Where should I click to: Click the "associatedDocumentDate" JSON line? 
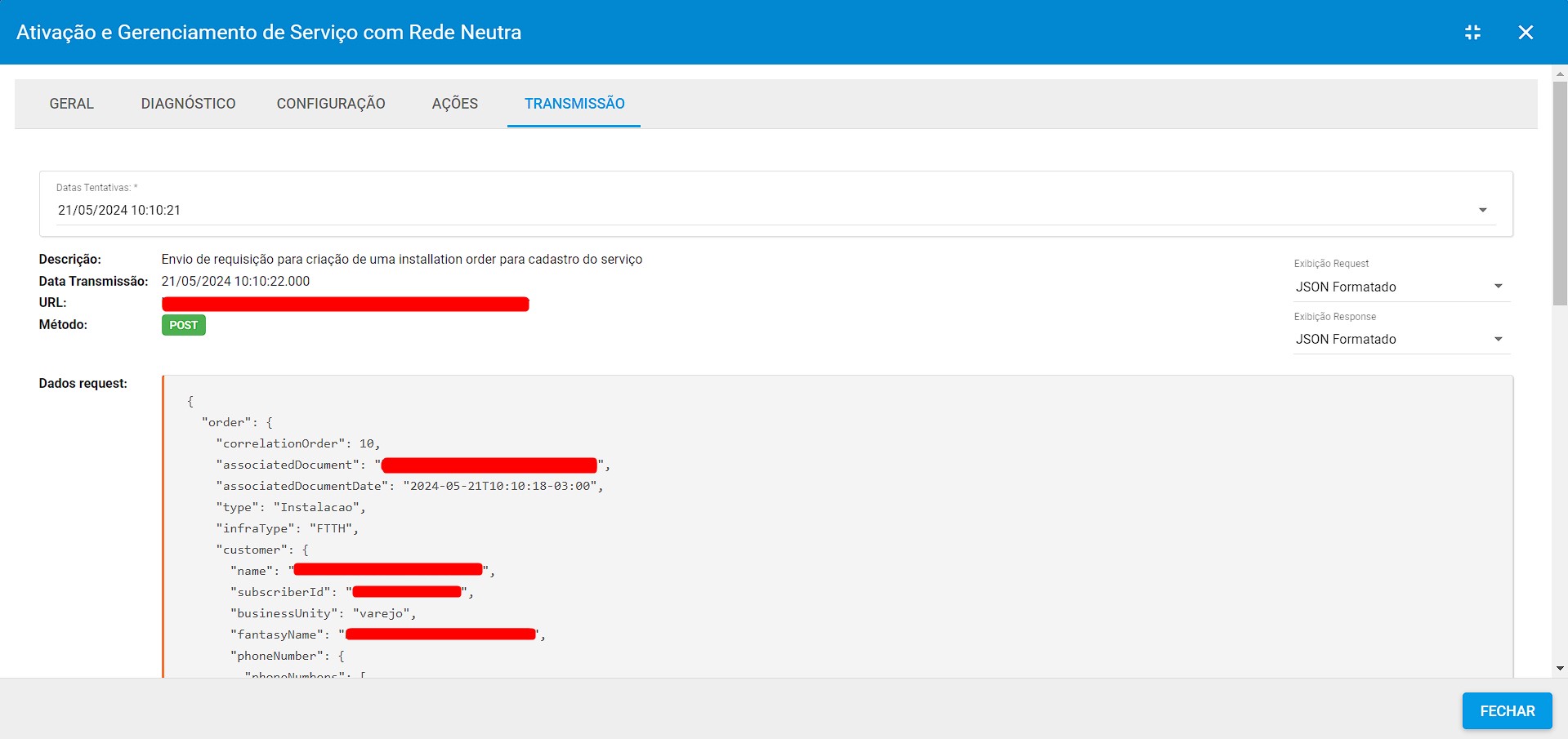tap(409, 486)
